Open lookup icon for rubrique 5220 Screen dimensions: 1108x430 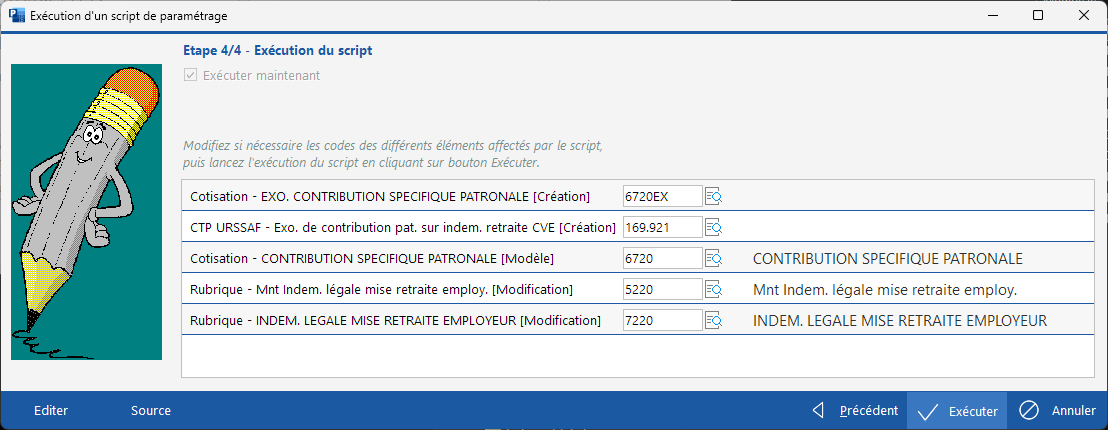click(x=714, y=290)
